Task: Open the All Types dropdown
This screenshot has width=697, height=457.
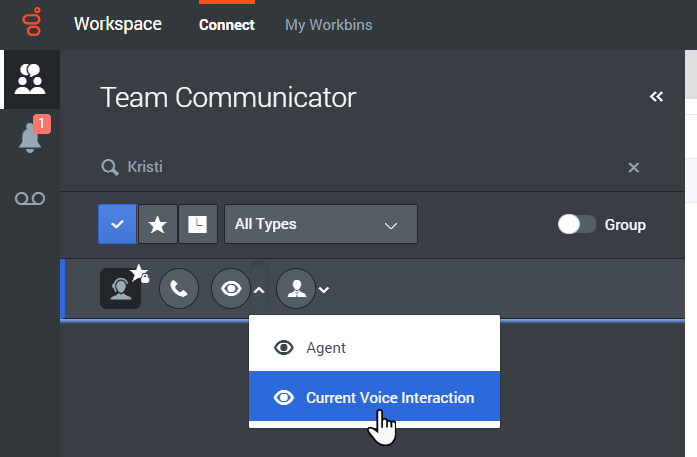Action: [x=321, y=224]
